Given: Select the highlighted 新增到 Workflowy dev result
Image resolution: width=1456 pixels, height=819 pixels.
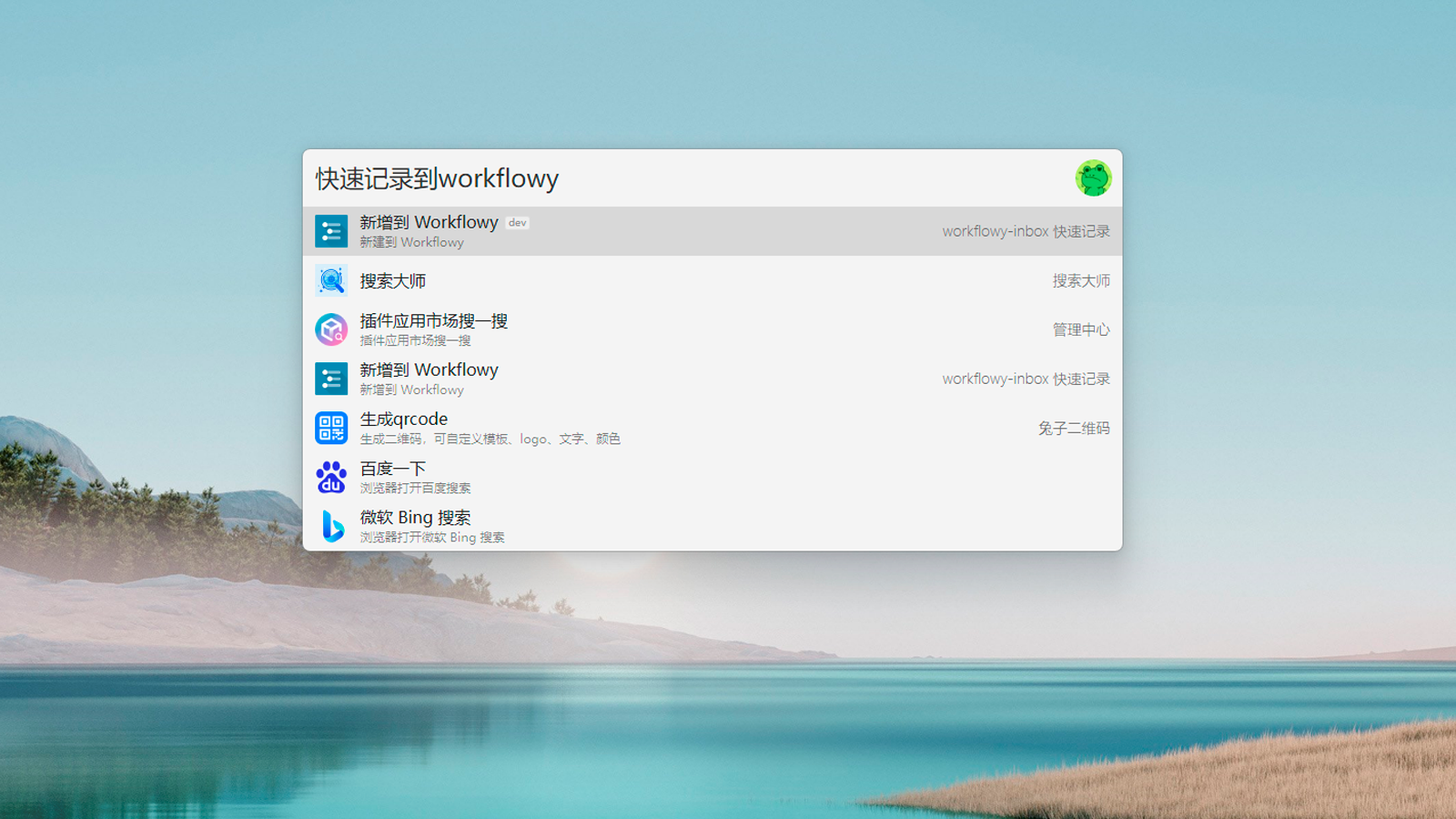Looking at the screenshot, I should [713, 231].
